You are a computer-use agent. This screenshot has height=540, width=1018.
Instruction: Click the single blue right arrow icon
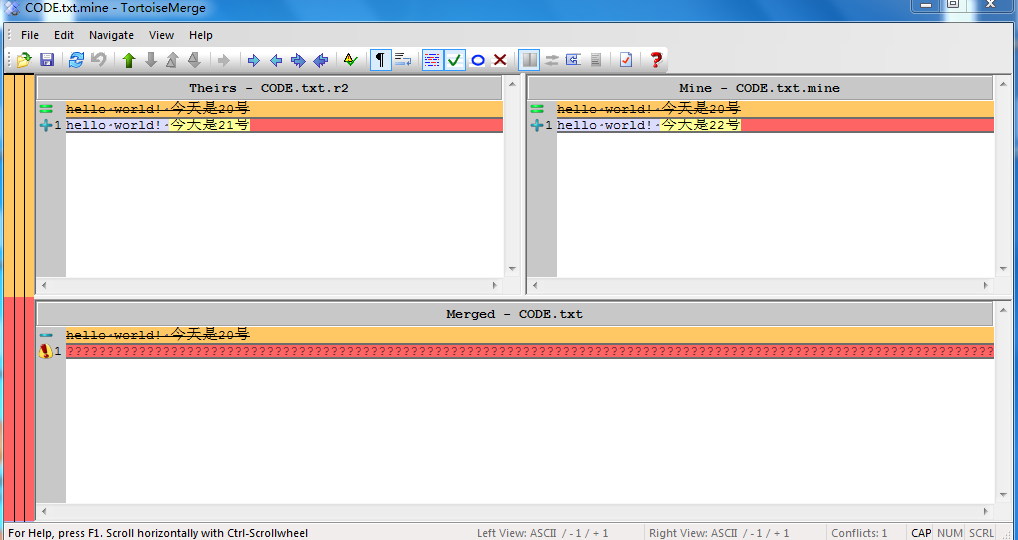[254, 60]
